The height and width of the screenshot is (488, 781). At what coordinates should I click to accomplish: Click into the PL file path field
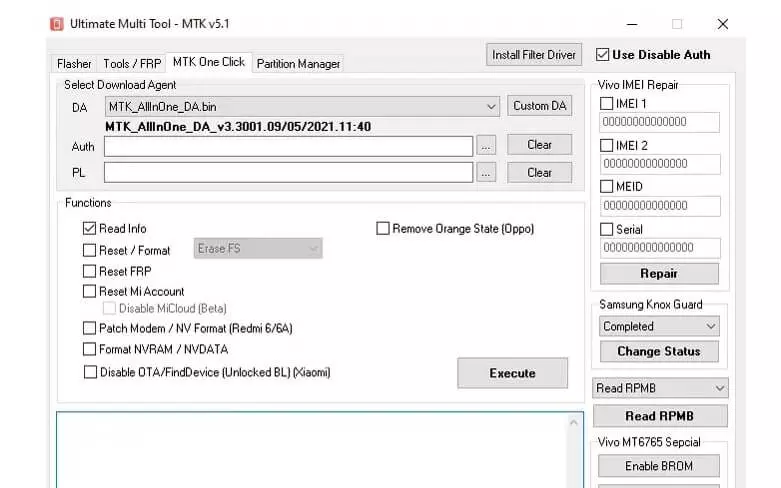pyautogui.click(x=288, y=172)
